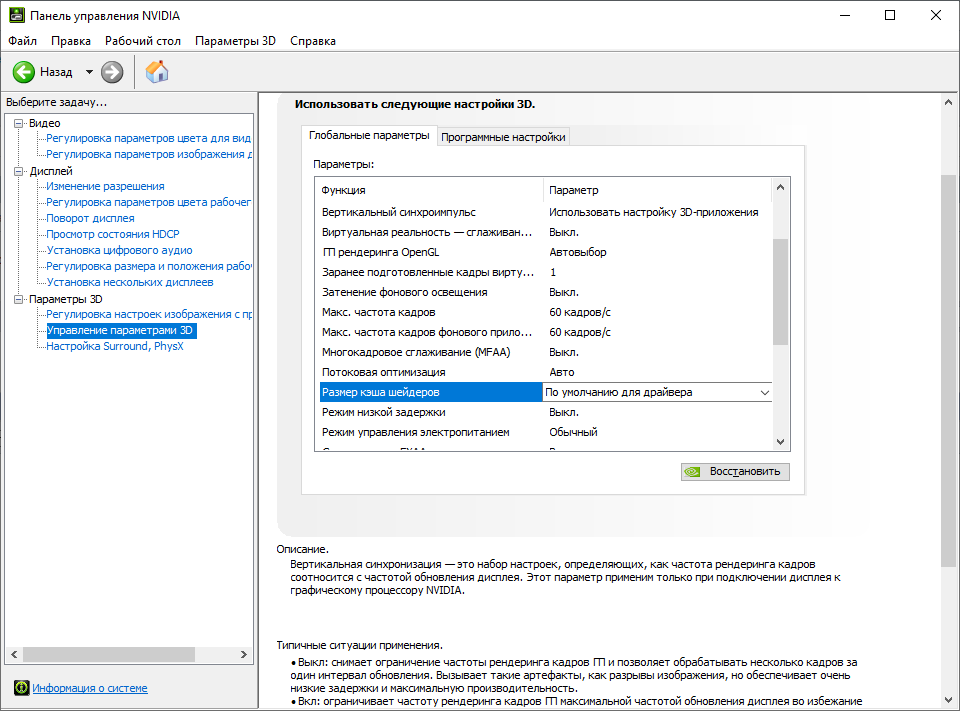Click the Восстановить button
The width and height of the screenshot is (960, 711).
pyautogui.click(x=735, y=472)
